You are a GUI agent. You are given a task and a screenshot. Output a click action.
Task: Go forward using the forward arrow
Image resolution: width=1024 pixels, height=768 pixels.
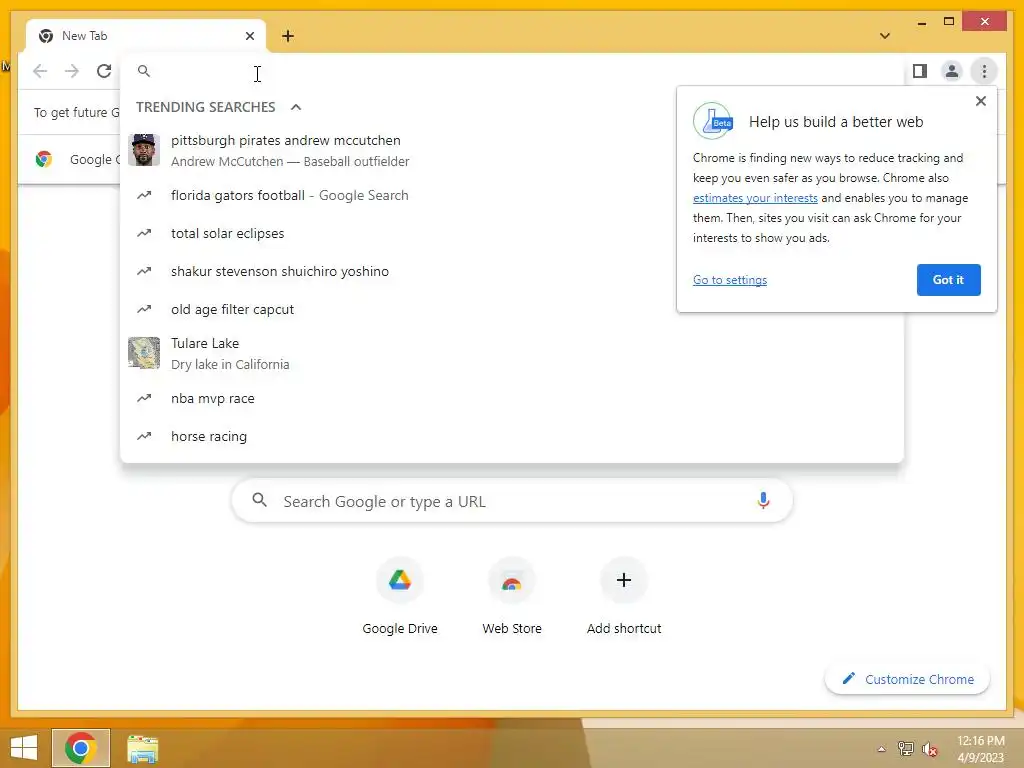(x=72, y=71)
